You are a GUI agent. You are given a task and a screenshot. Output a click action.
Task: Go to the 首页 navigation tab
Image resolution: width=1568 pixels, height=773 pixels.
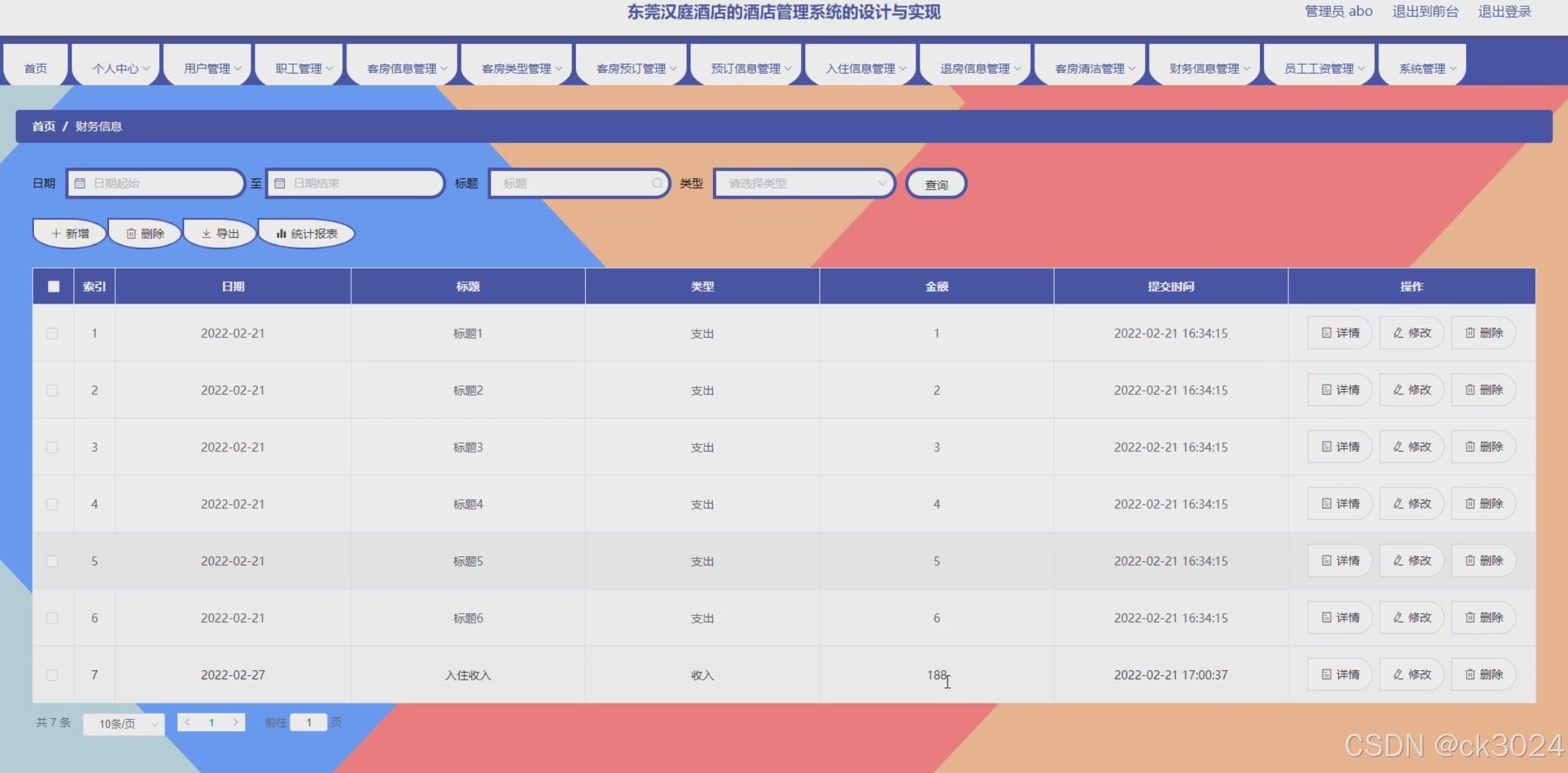[35, 69]
